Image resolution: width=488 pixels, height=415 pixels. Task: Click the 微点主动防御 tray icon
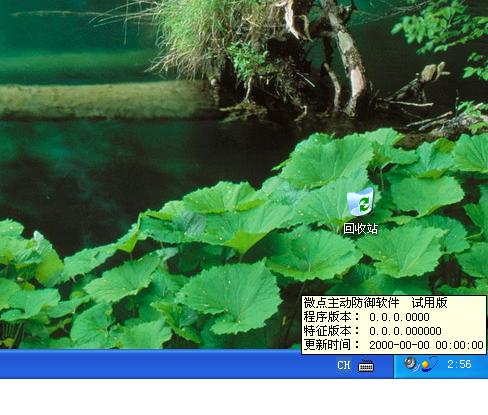click(x=427, y=364)
